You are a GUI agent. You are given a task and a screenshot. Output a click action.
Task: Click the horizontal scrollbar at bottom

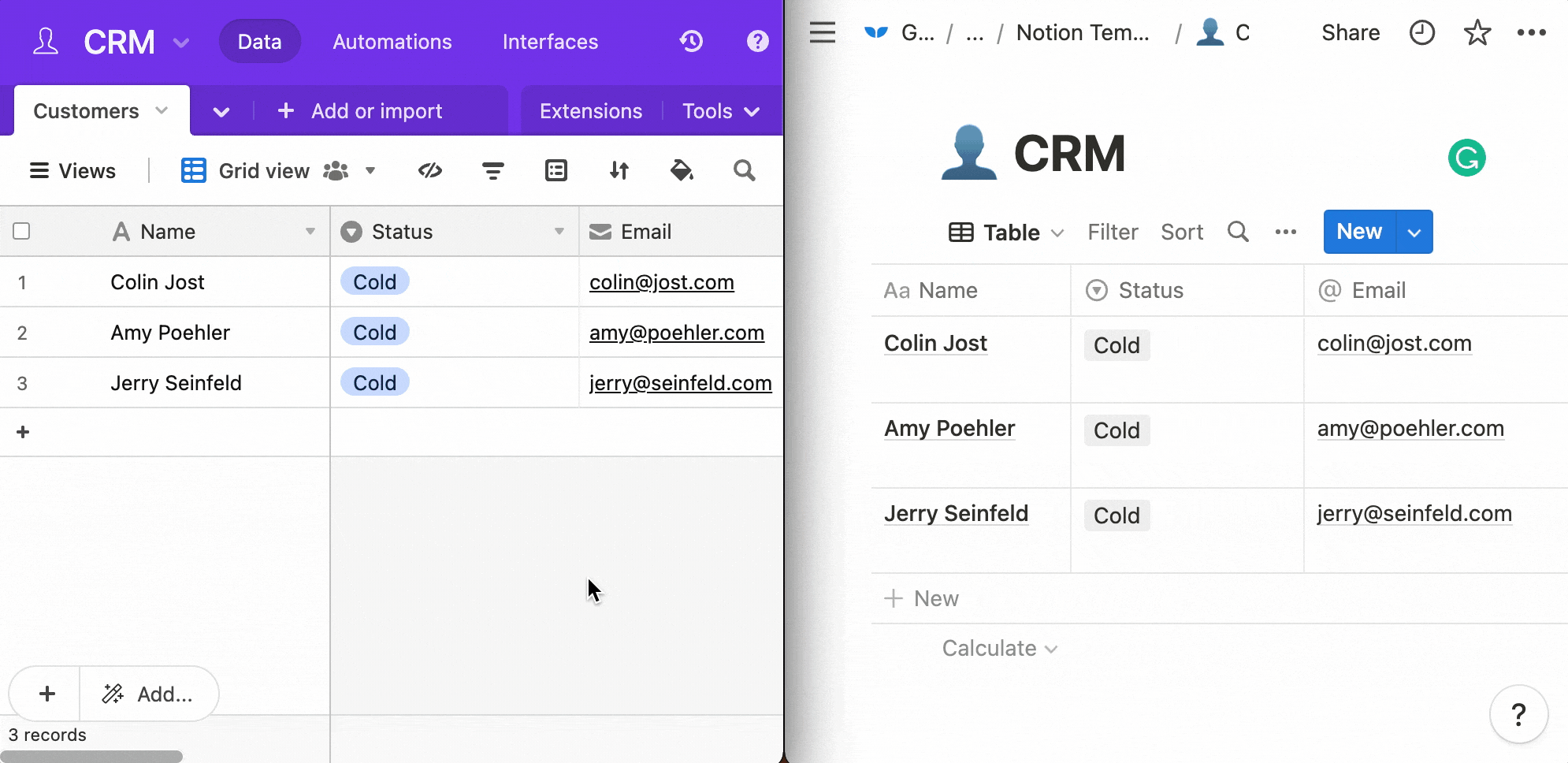coord(91,757)
